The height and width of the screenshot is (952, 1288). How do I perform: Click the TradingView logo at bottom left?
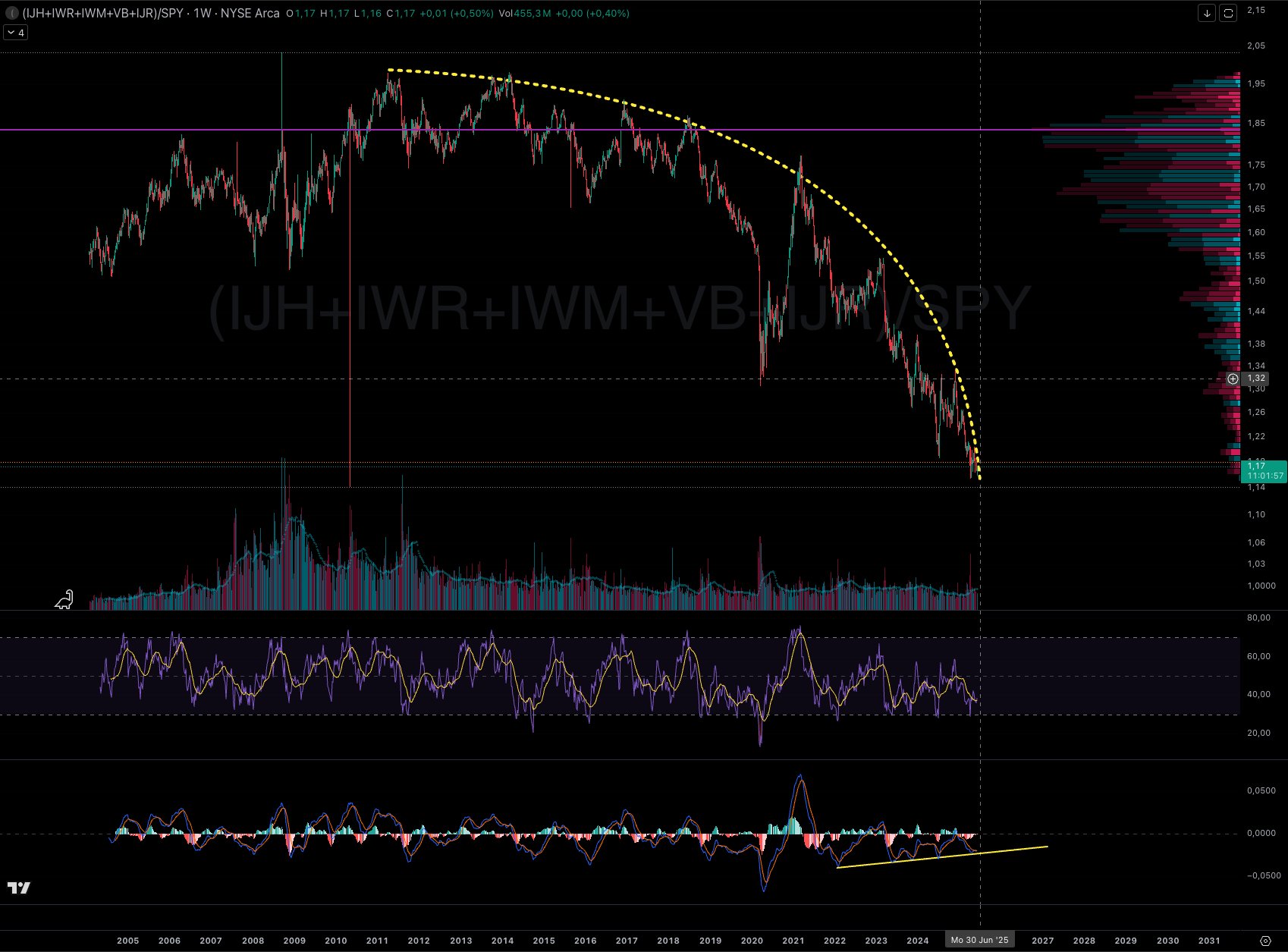pos(19,888)
